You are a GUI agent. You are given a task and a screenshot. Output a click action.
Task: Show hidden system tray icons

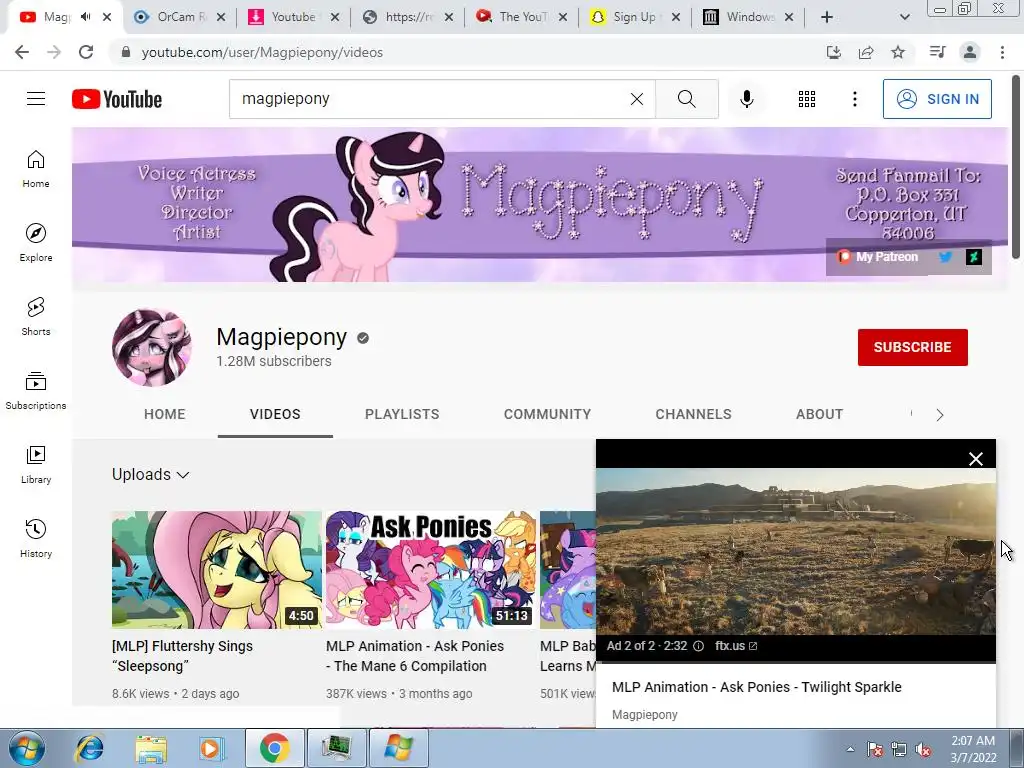(x=850, y=749)
